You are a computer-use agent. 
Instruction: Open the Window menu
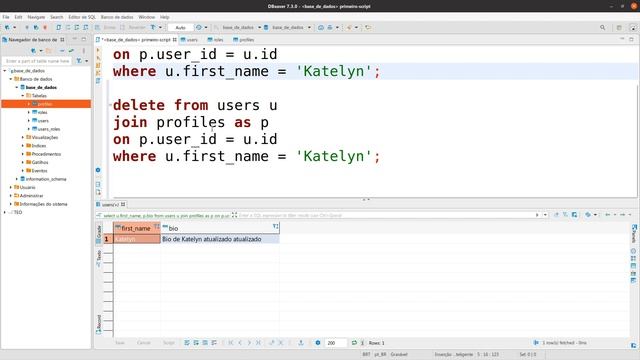[147, 17]
